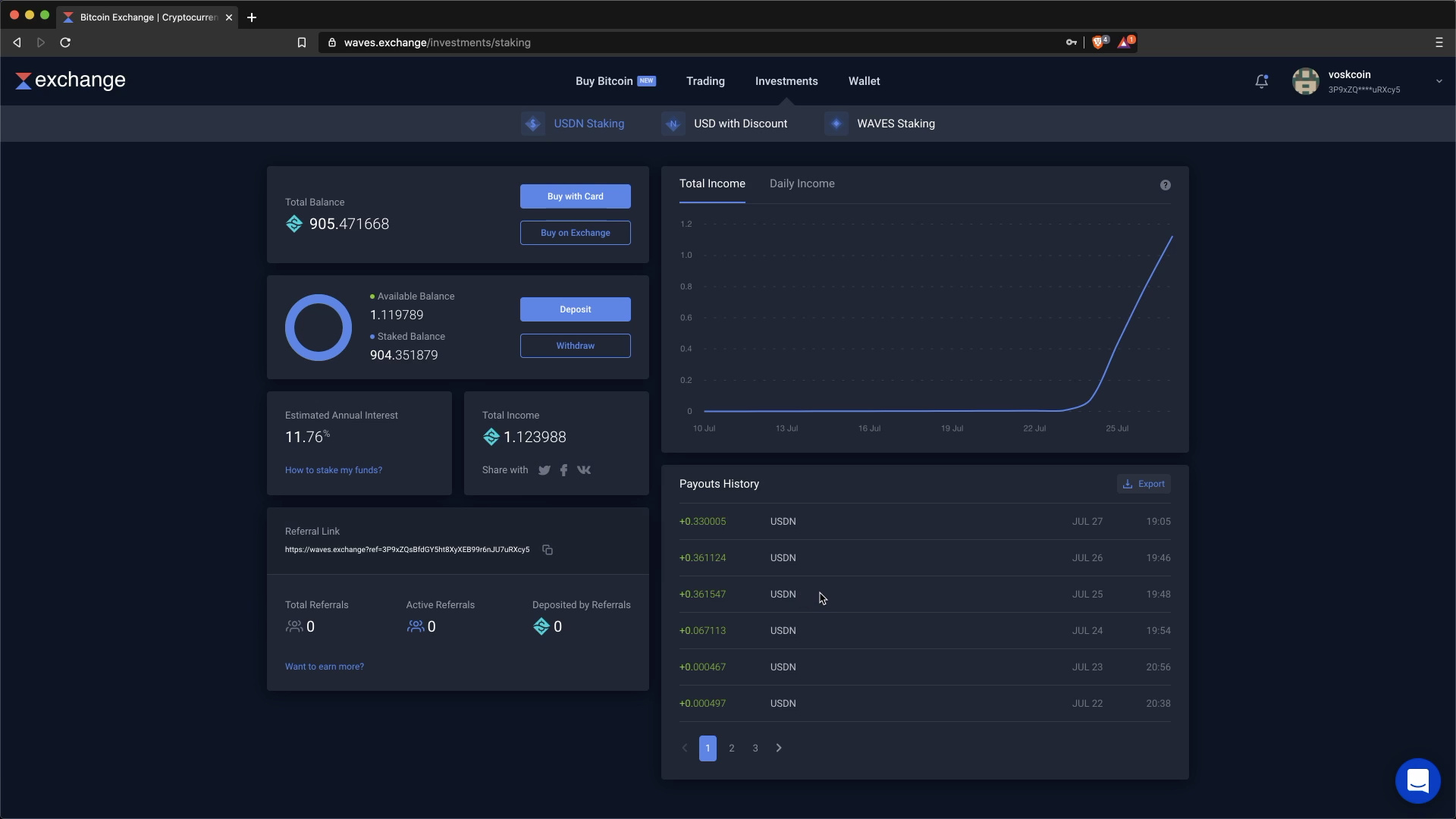Click the referral link URL text

407,550
